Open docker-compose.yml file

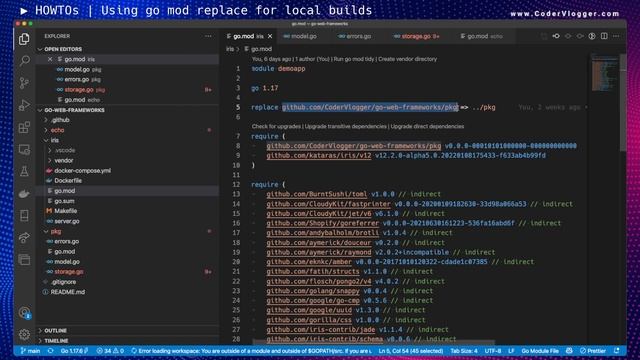pos(82,171)
